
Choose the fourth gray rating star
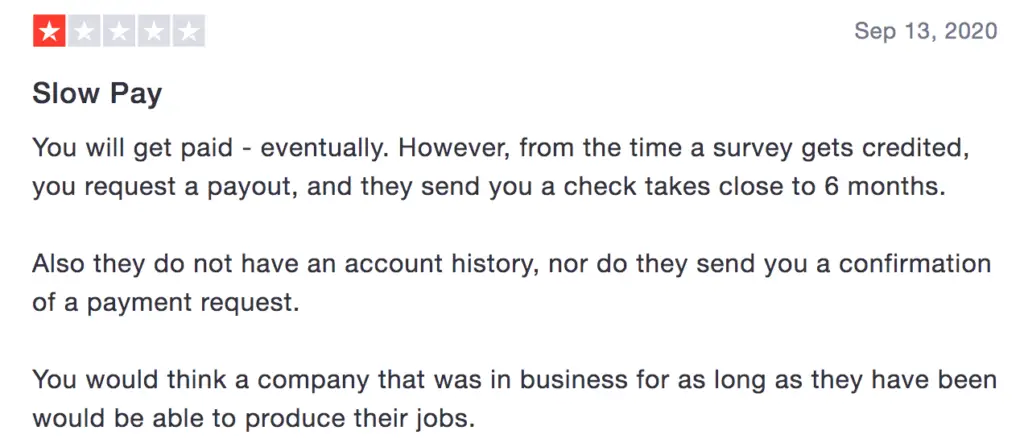[x=154, y=31]
